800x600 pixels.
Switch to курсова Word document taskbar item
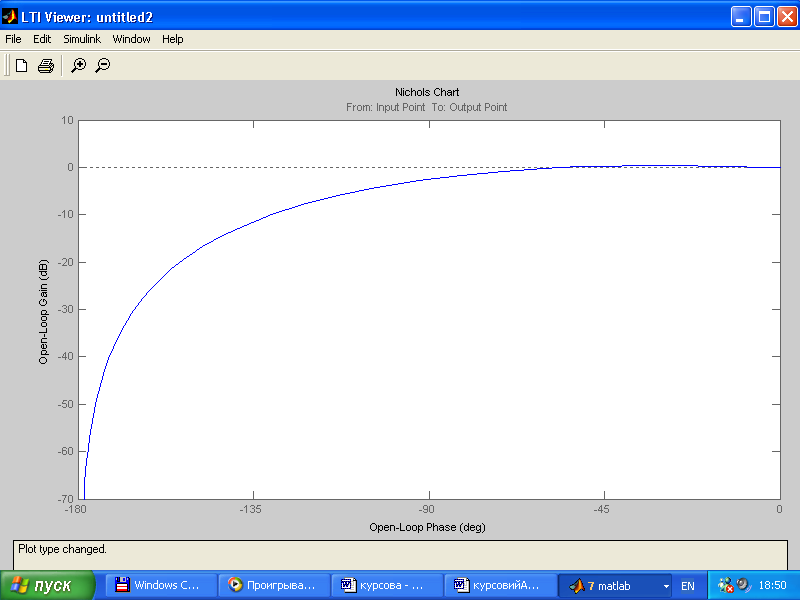387,585
